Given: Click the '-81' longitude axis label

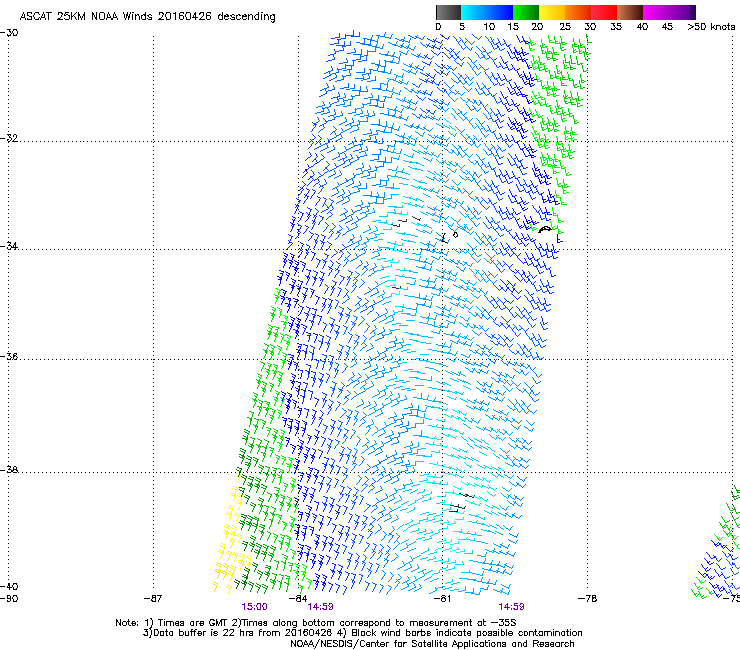Looking at the screenshot, I should (442, 599).
